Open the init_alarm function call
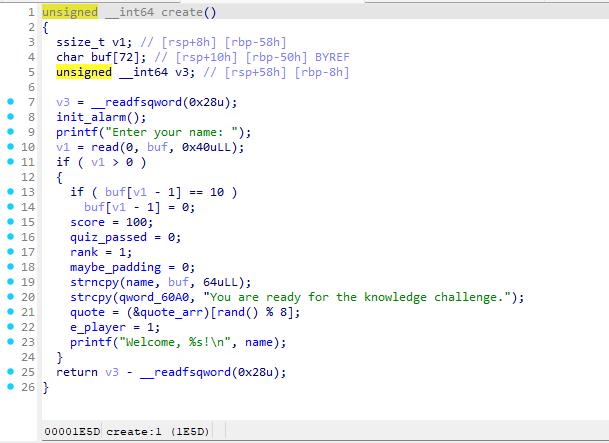The height and width of the screenshot is (443, 609). 89,117
